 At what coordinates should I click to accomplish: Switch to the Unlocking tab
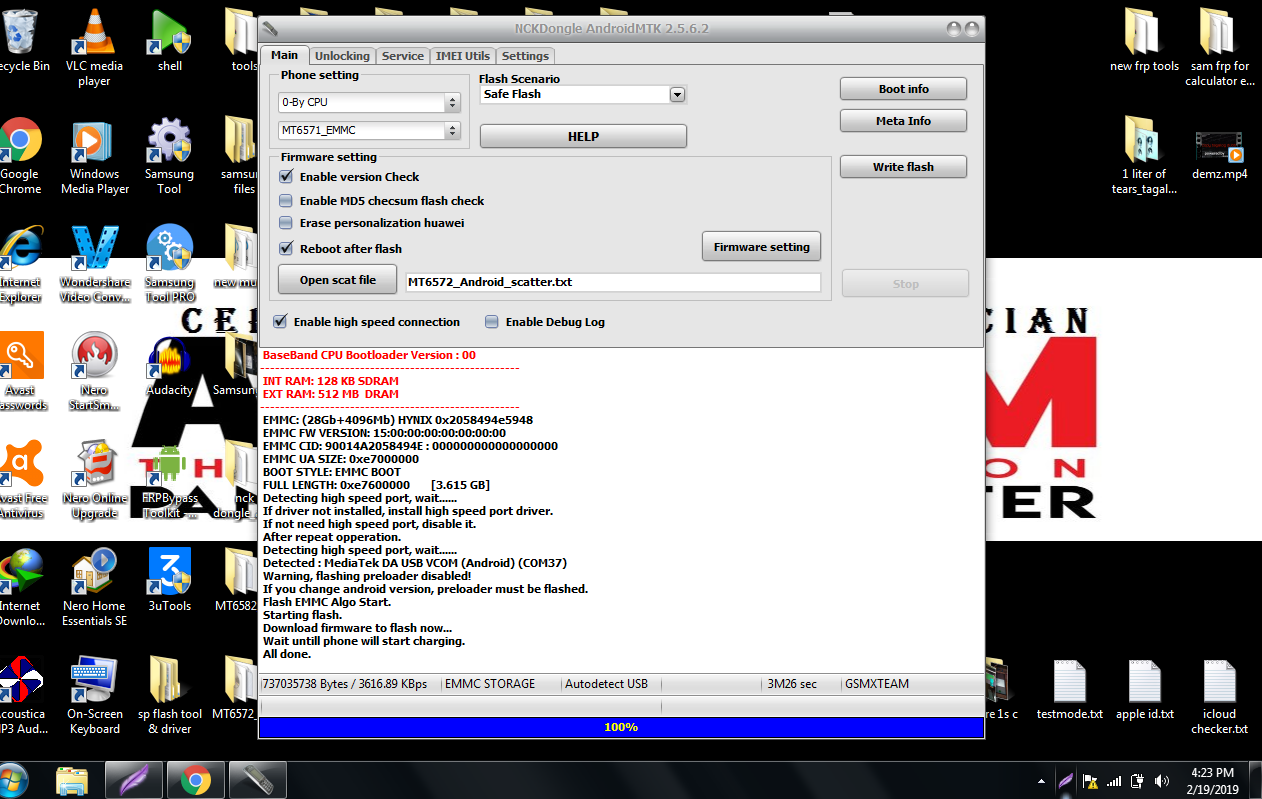342,56
